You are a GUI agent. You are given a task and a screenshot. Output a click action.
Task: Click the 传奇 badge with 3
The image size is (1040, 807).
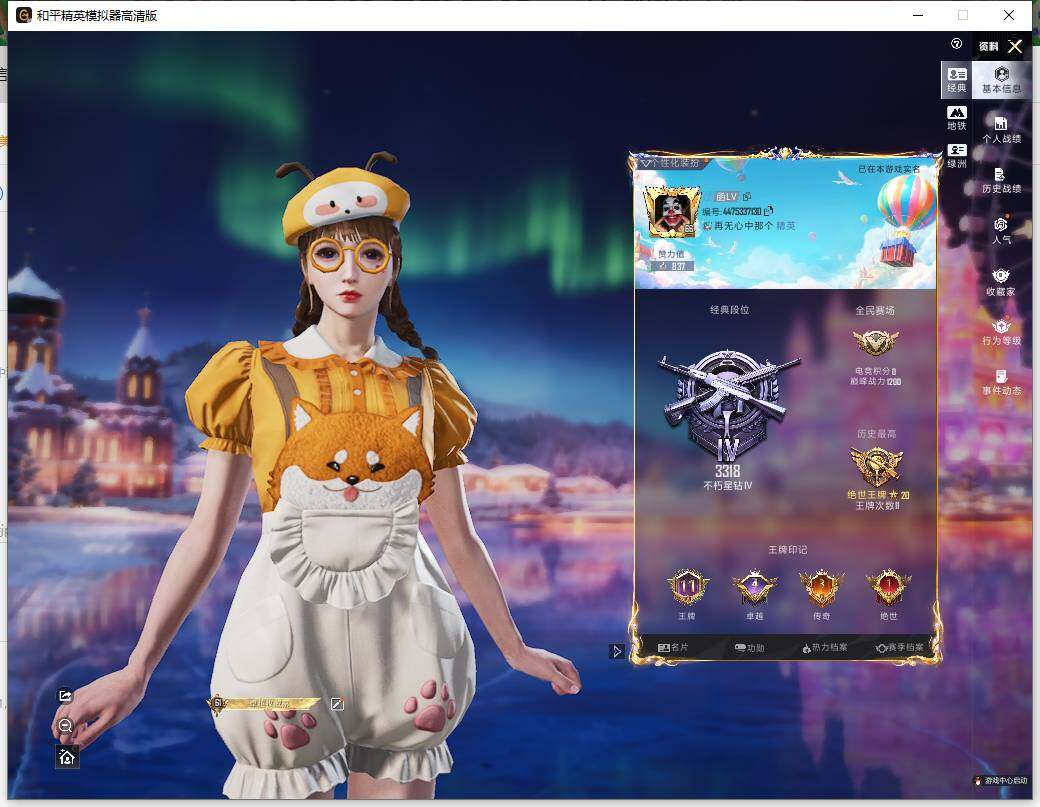821,588
